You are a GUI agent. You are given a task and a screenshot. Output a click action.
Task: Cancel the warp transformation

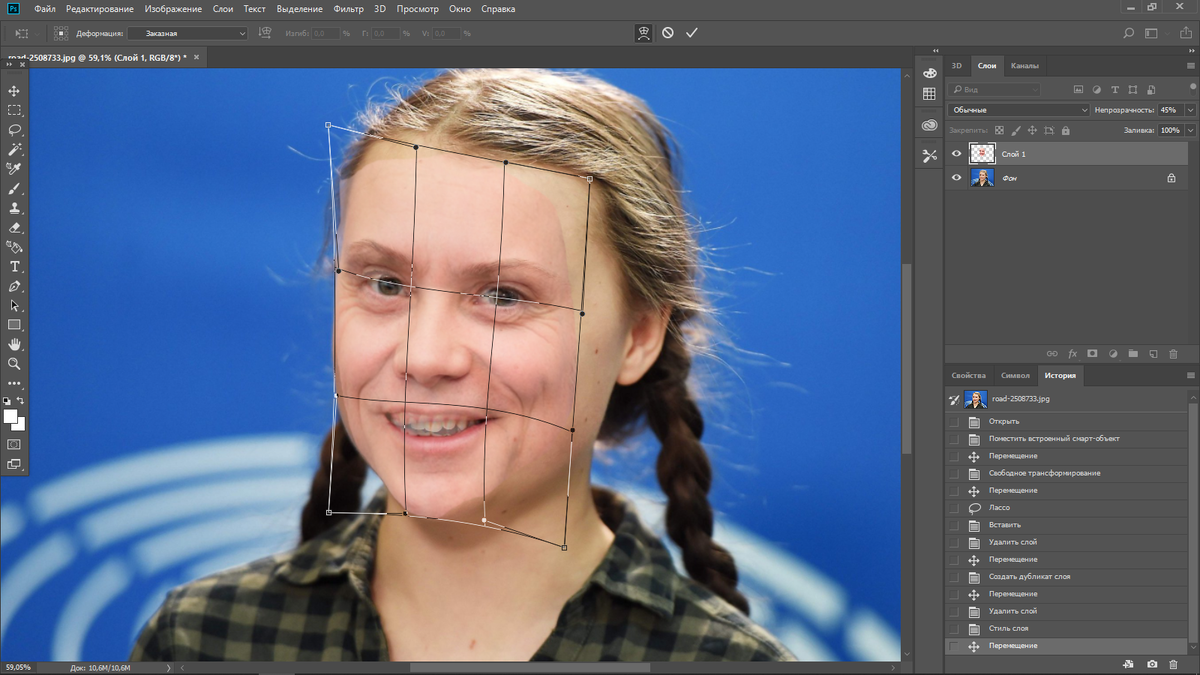(668, 33)
